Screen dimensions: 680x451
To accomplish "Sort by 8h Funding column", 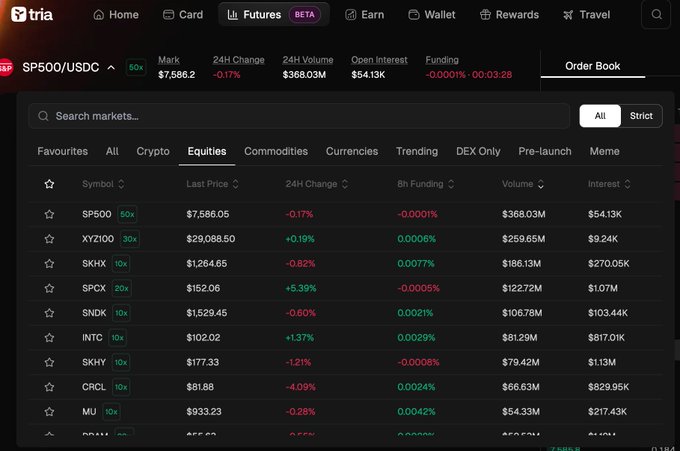I will 425,184.
